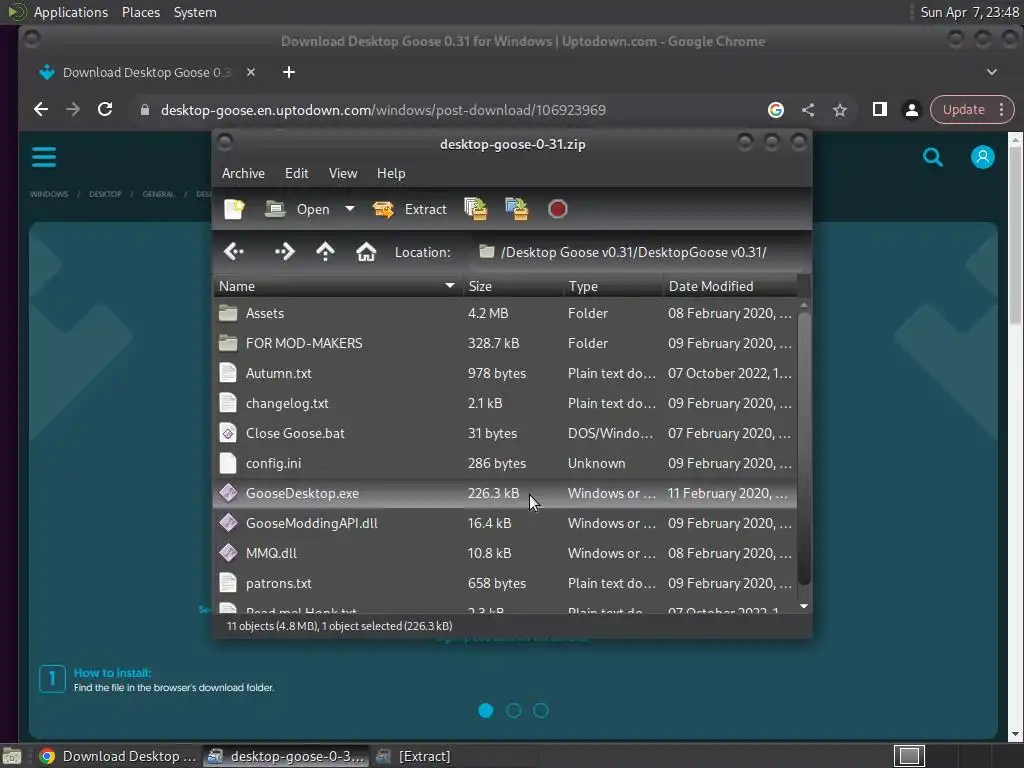
Task: Expand the Chrome tab search chevron
Action: pyautogui.click(x=991, y=72)
